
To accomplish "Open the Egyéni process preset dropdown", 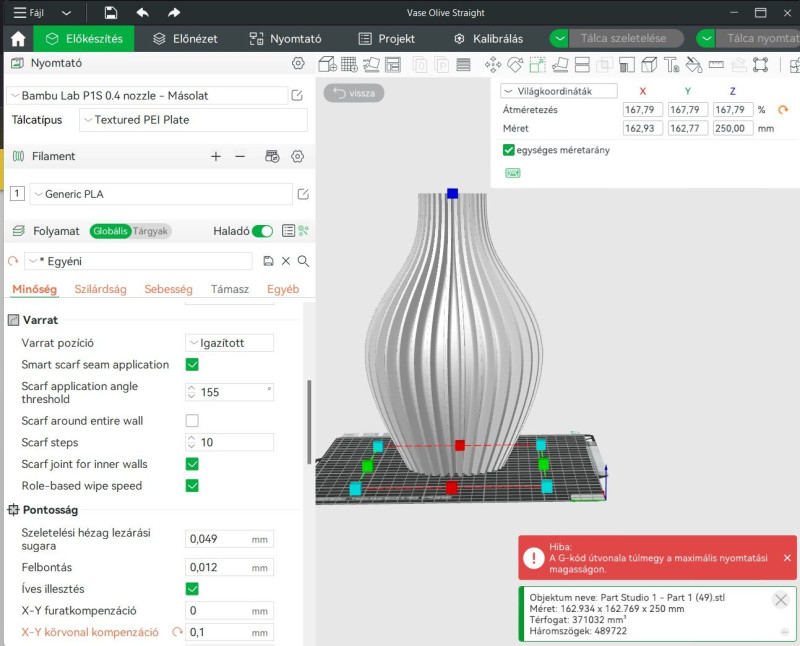I will tap(138, 261).
